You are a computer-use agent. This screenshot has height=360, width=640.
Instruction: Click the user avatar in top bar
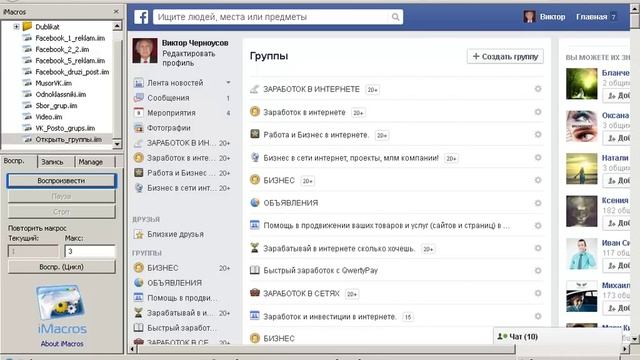(529, 17)
